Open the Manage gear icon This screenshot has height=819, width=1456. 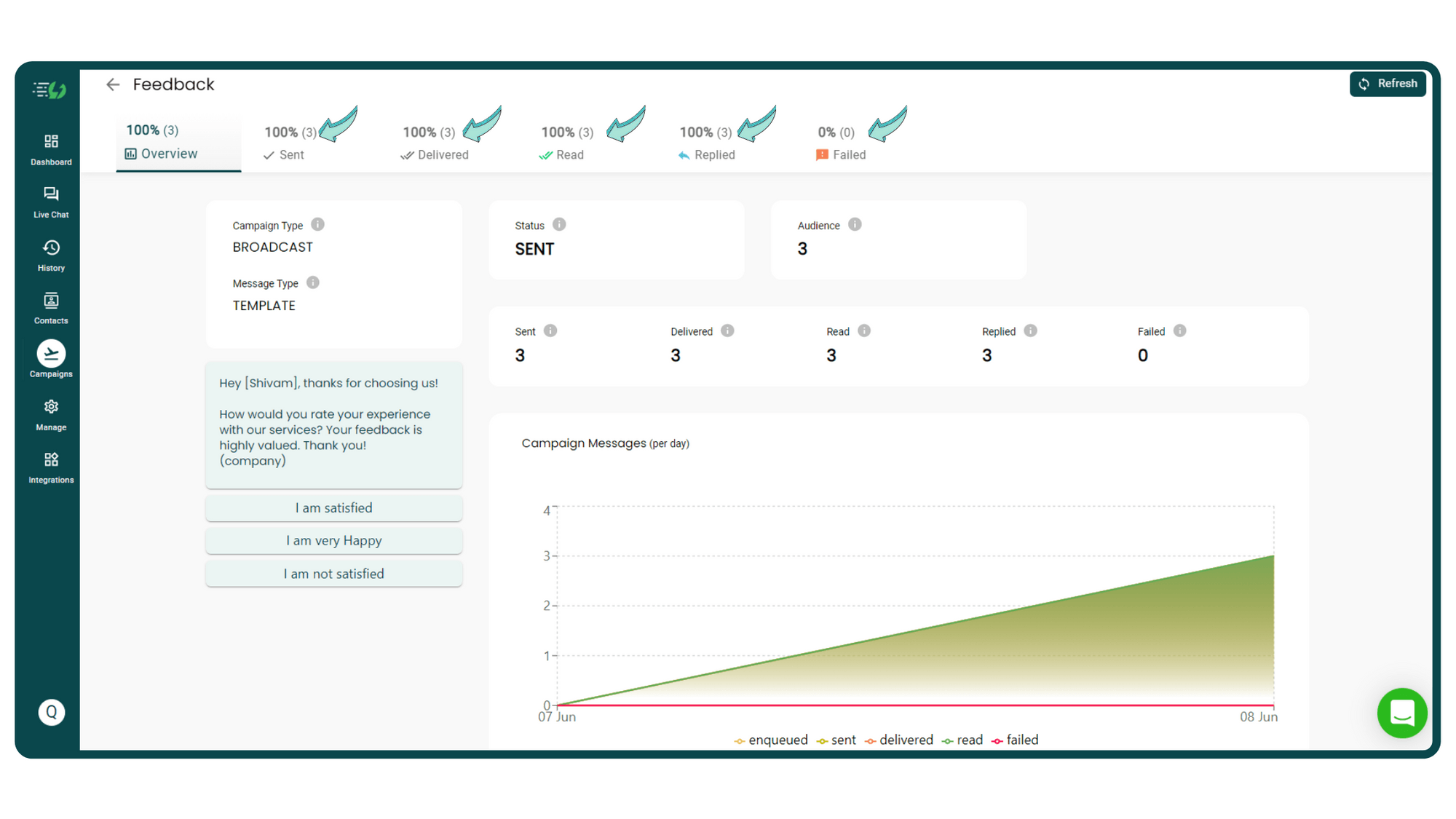[x=51, y=407]
